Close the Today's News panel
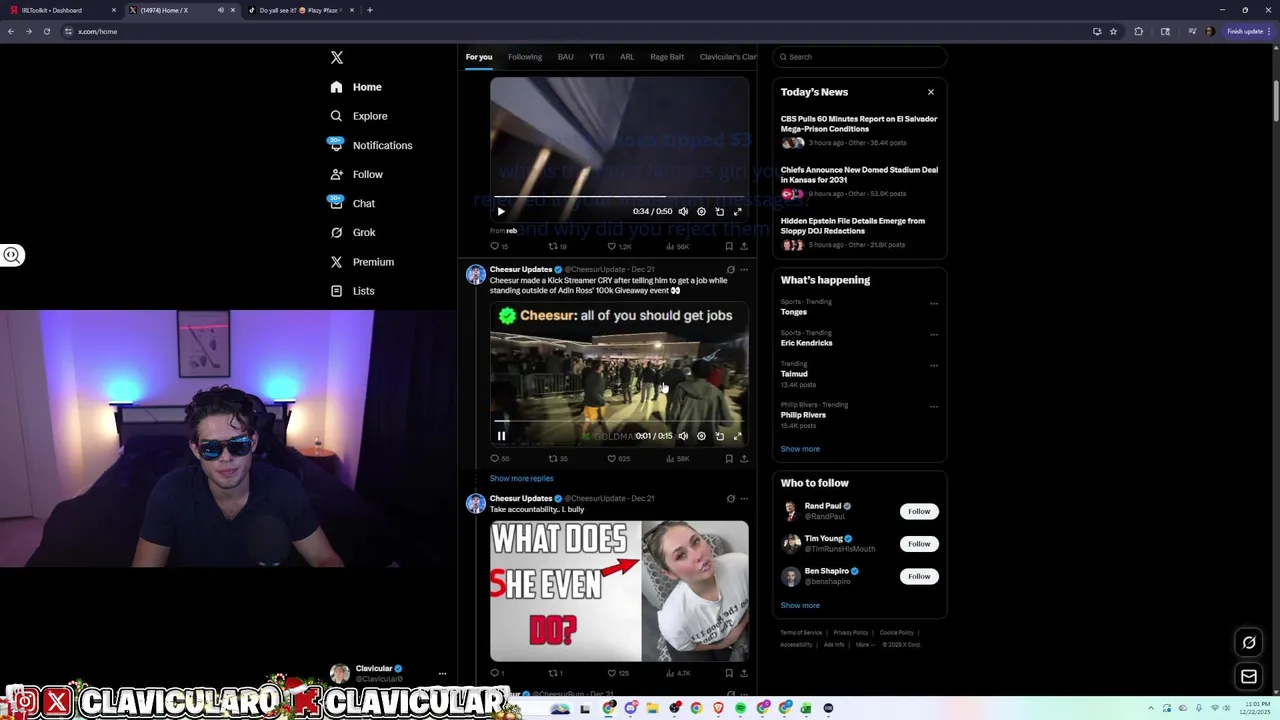The width and height of the screenshot is (1280, 720). pos(931,92)
